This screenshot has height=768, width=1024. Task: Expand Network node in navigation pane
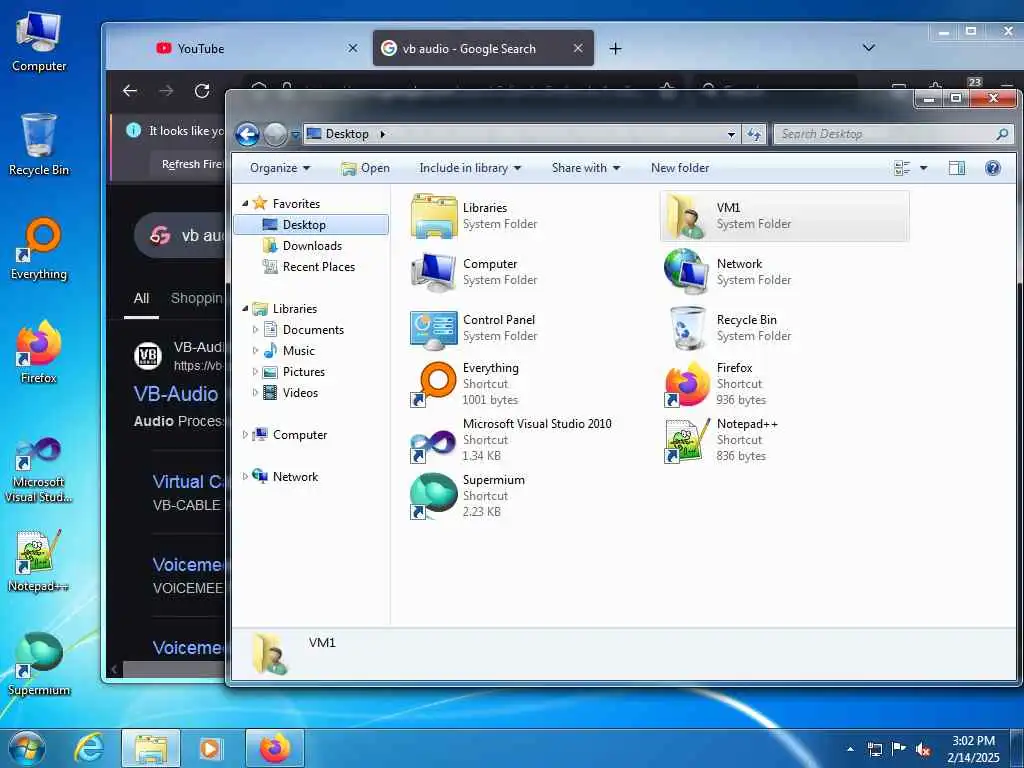[x=245, y=477]
